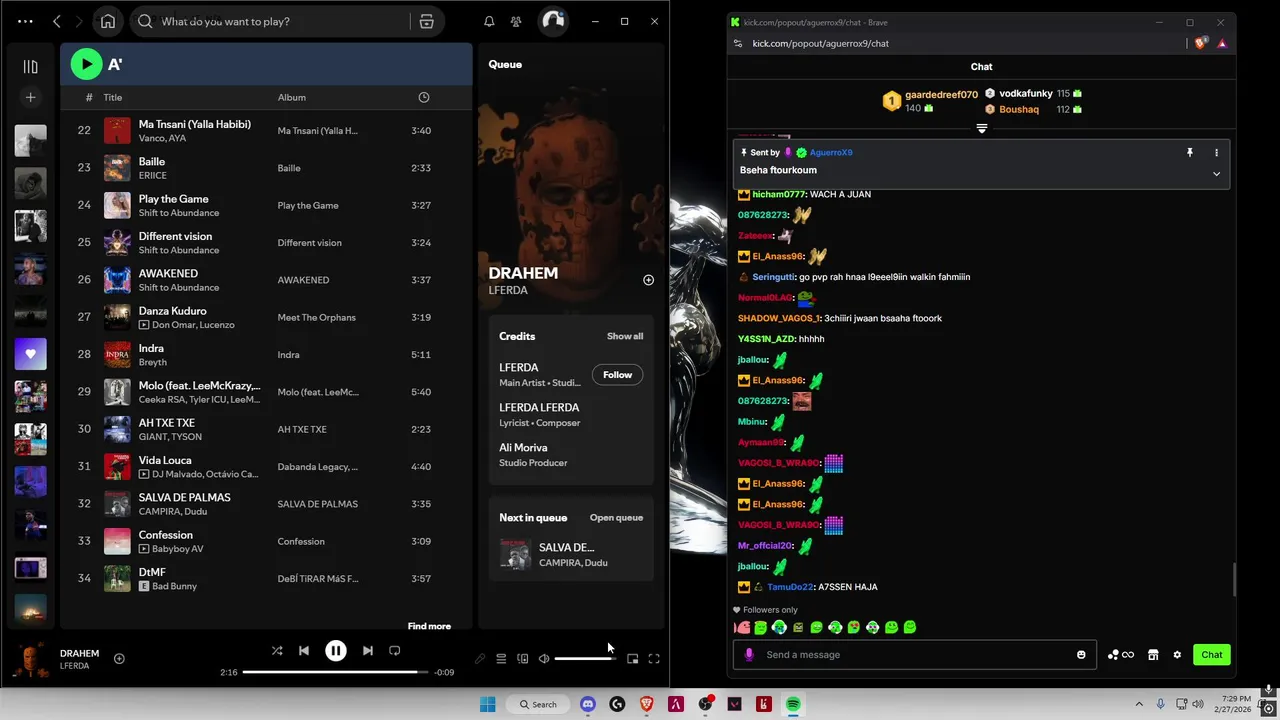Image resolution: width=1280 pixels, height=720 pixels.
Task: Toggle the Queue view icon in player bar
Action: coord(501,659)
